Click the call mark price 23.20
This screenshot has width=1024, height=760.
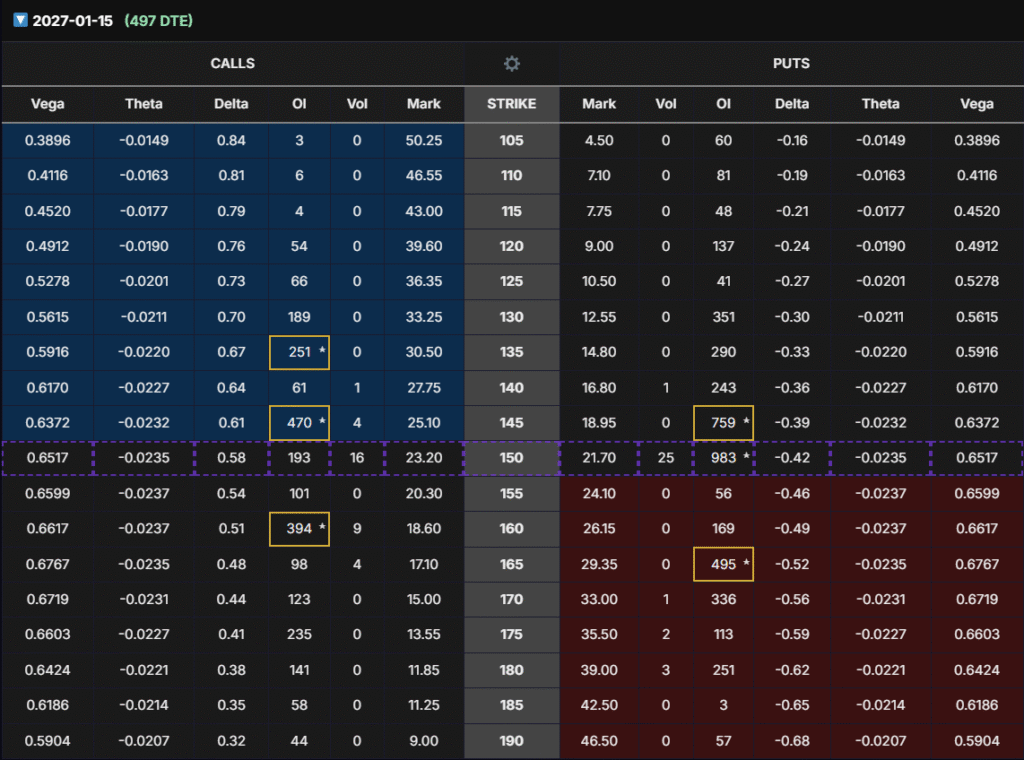[x=424, y=458]
